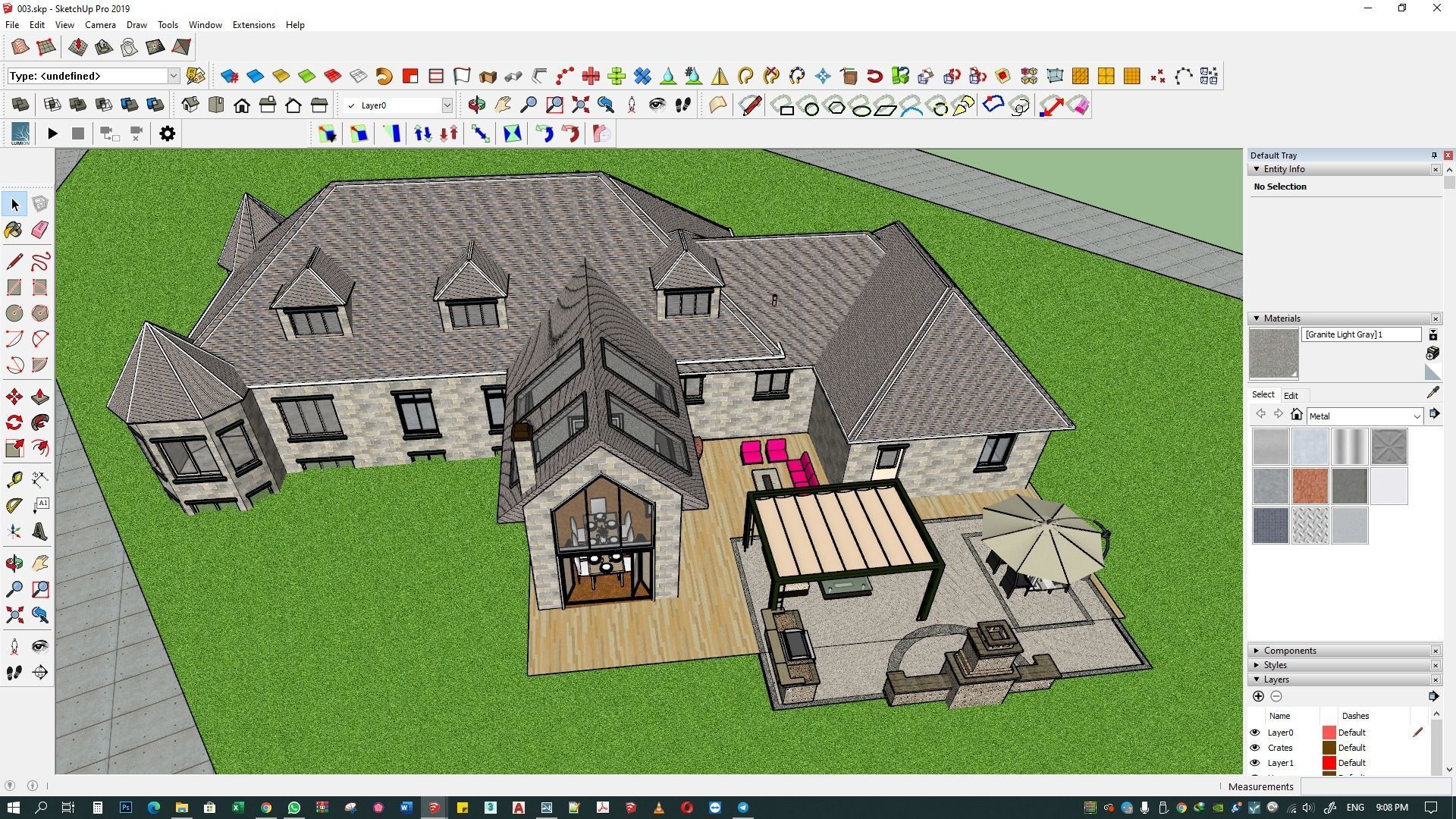
Task: Click the material name field Granite Light Gray
Action: click(1360, 334)
